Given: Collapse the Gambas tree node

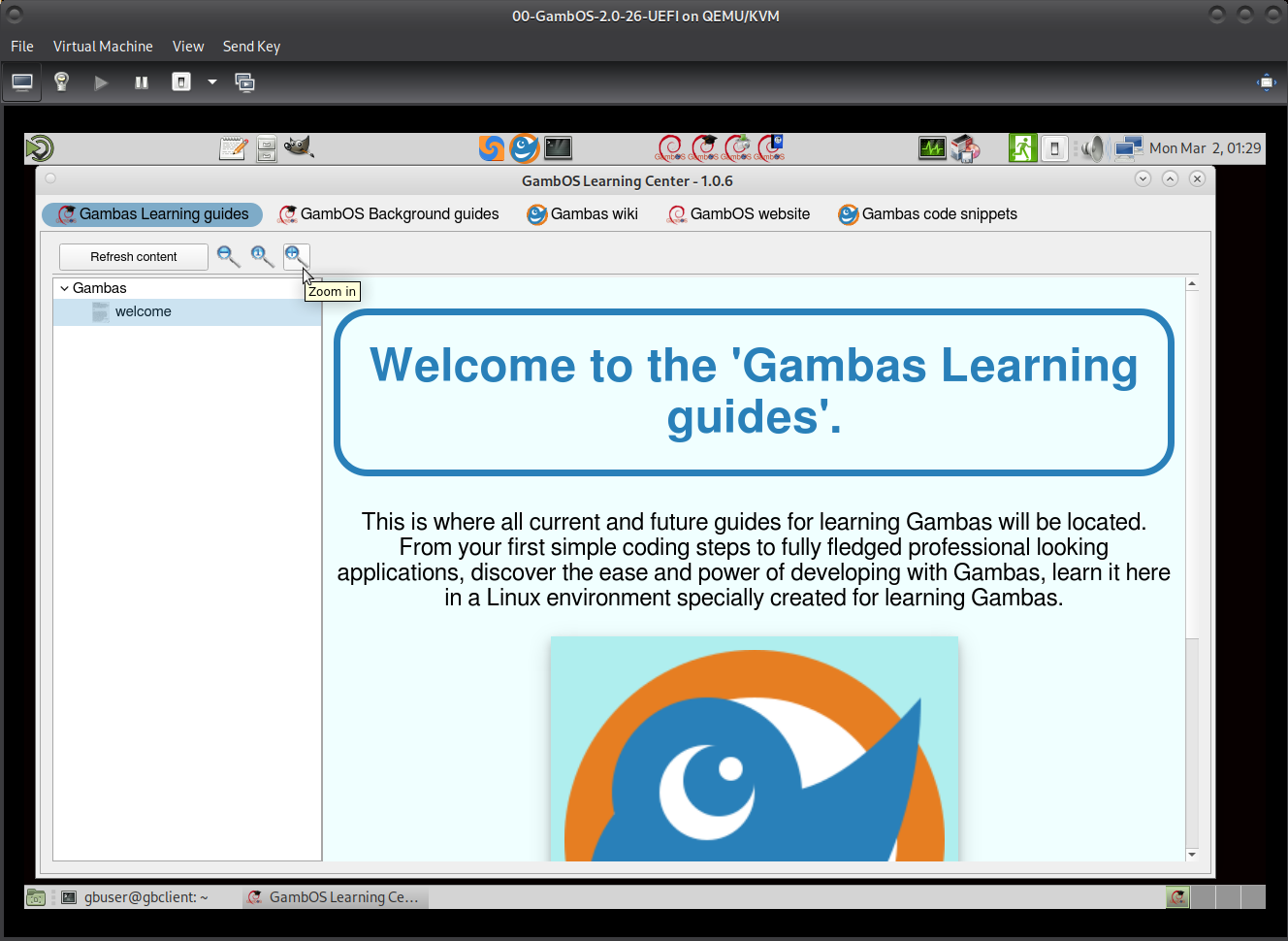Looking at the screenshot, I should tap(64, 288).
